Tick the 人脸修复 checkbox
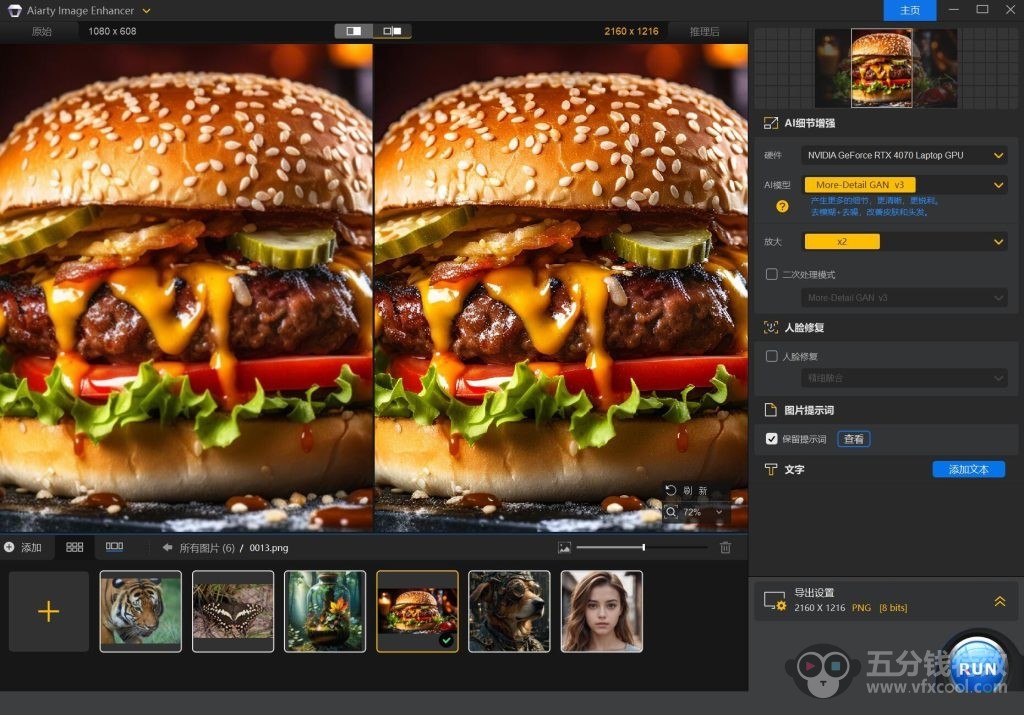This screenshot has width=1024, height=715. pos(771,356)
